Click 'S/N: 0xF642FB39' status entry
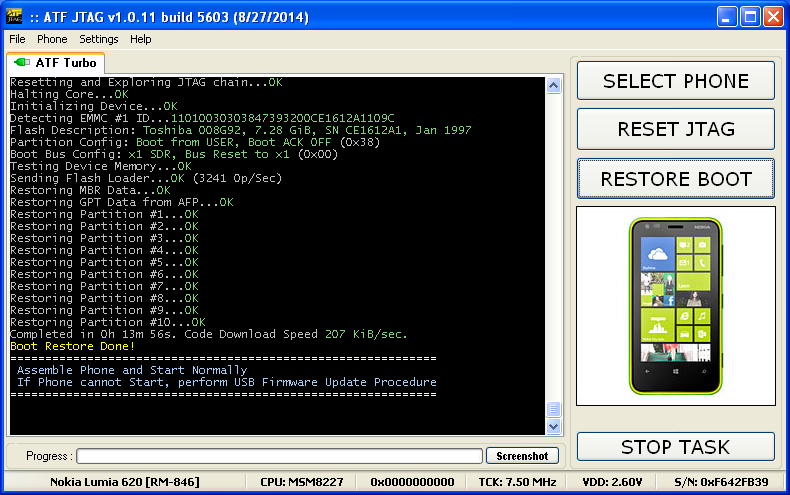The image size is (790, 495). pos(721,482)
